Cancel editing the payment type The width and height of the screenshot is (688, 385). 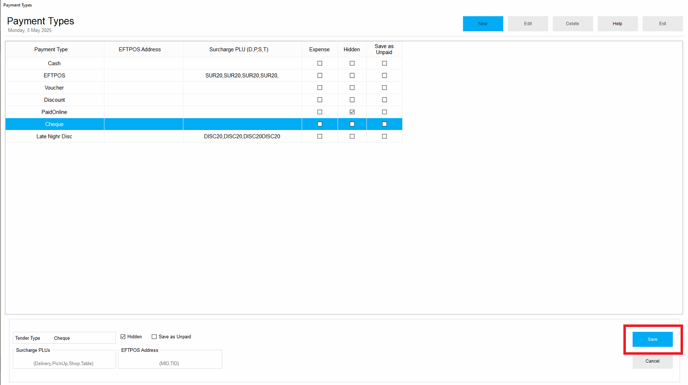[652, 361]
